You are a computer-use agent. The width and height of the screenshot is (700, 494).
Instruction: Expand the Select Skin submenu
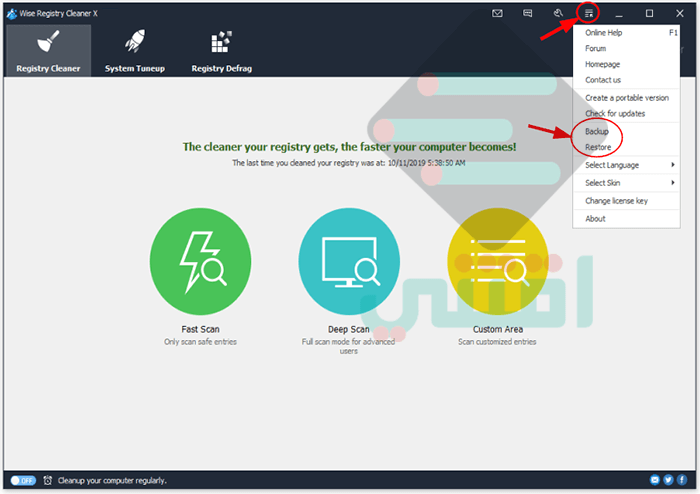point(626,183)
